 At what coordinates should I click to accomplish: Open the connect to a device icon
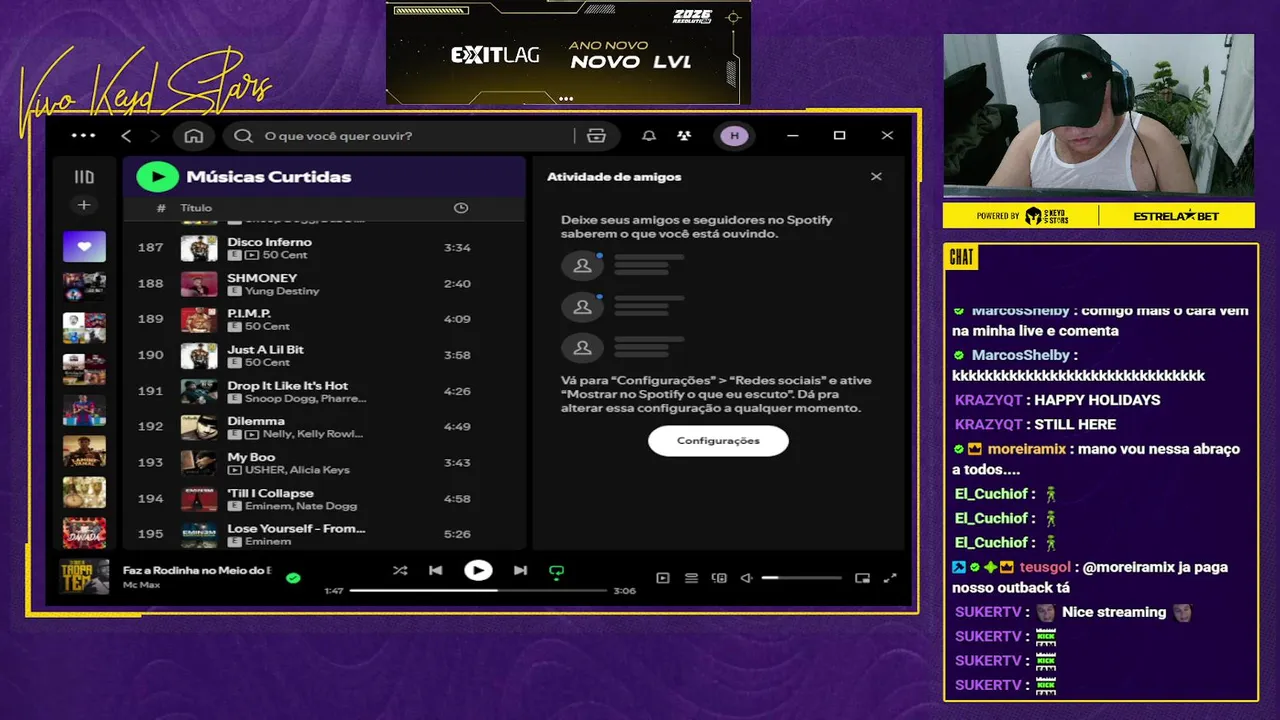tap(719, 578)
